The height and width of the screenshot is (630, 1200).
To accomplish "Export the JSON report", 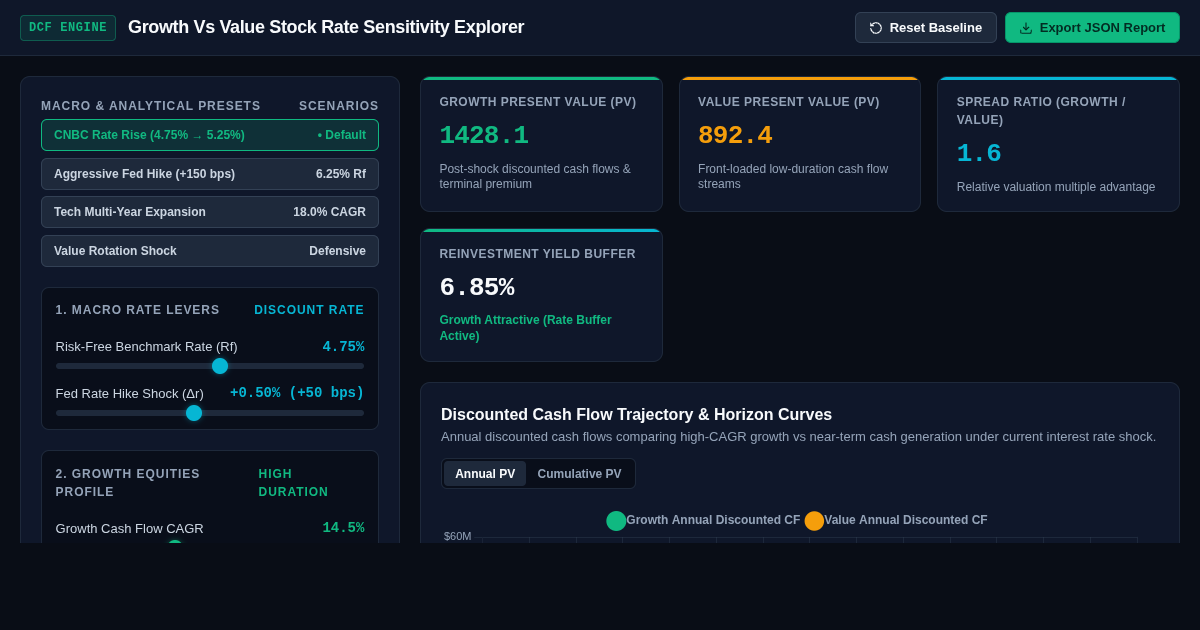I will tap(1092, 28).
